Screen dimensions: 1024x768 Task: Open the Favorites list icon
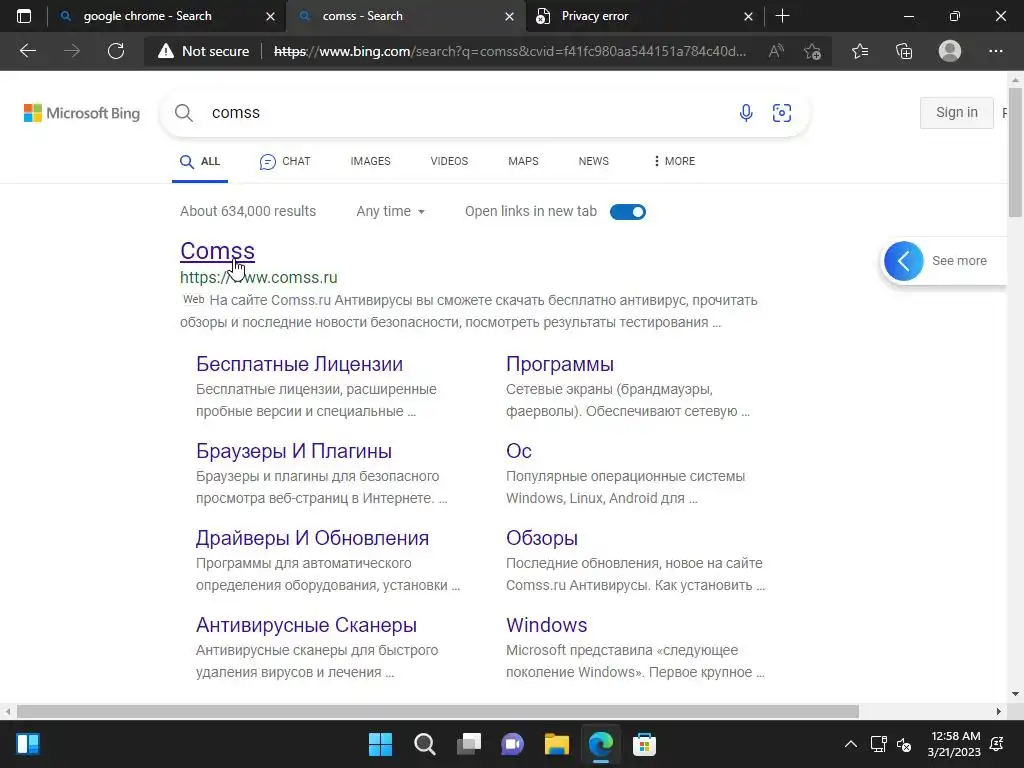point(860,51)
